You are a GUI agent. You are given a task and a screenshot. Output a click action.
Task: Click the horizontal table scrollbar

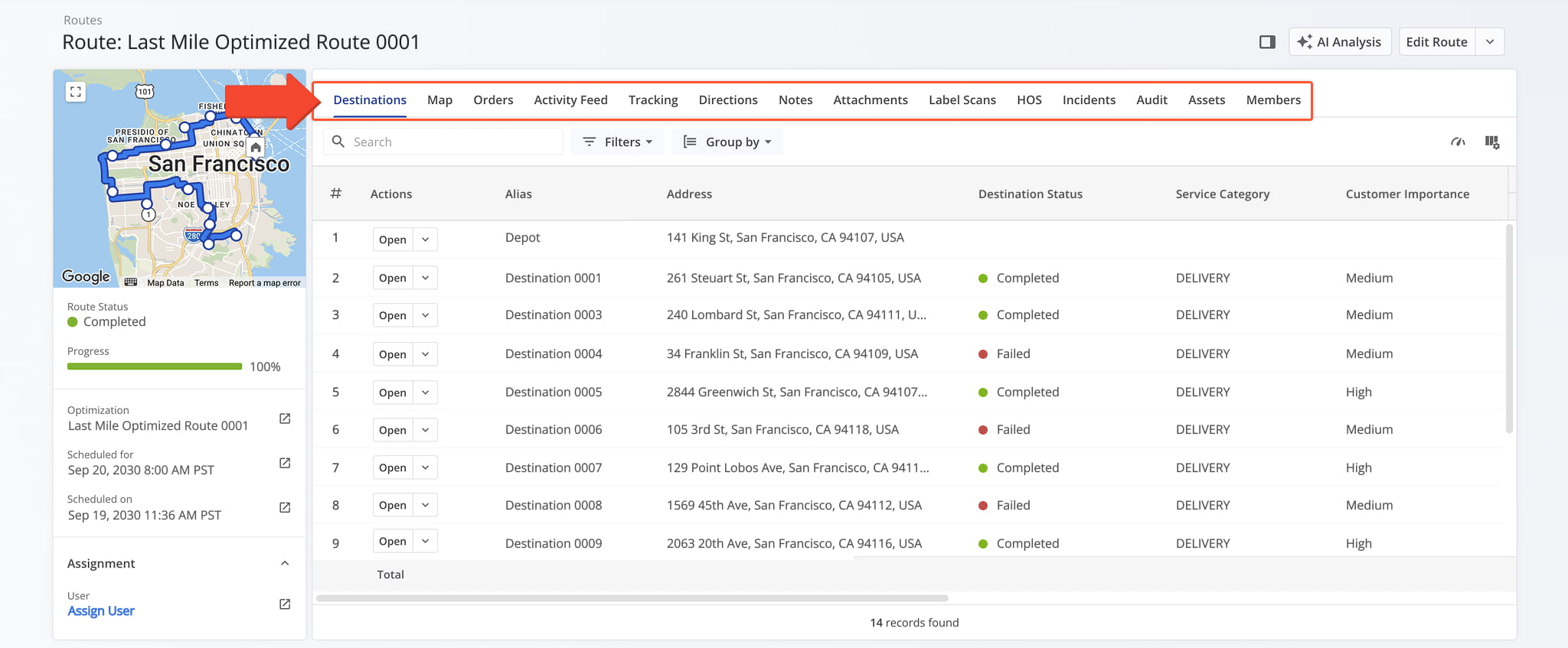pyautogui.click(x=632, y=598)
